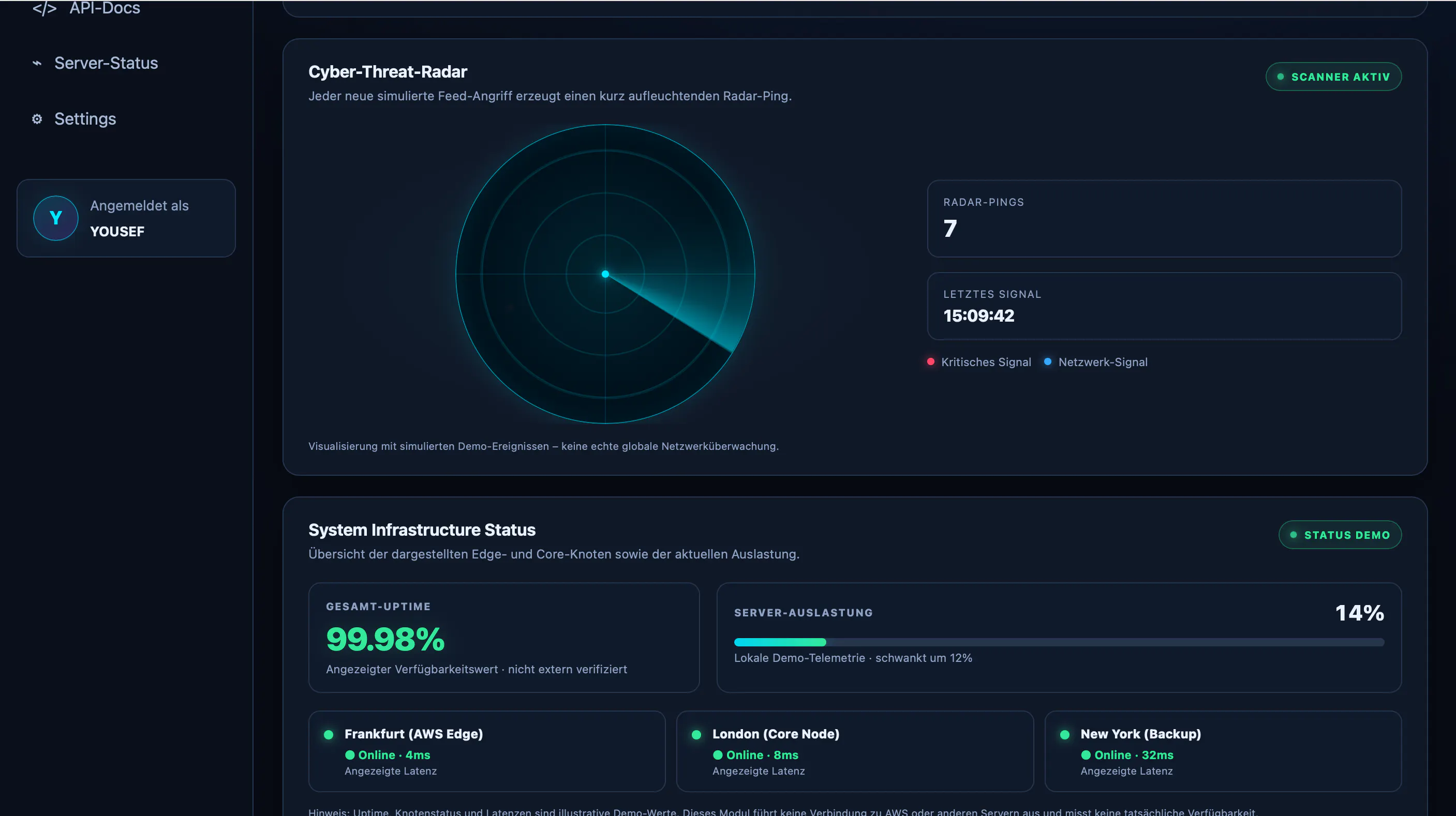1456x816 pixels.
Task: Click the Online · 8ms latency text
Action: [x=756, y=755]
